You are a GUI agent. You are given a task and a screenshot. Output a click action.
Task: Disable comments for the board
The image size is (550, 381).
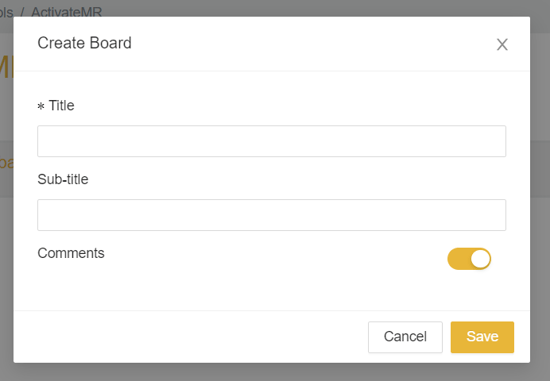click(x=469, y=259)
